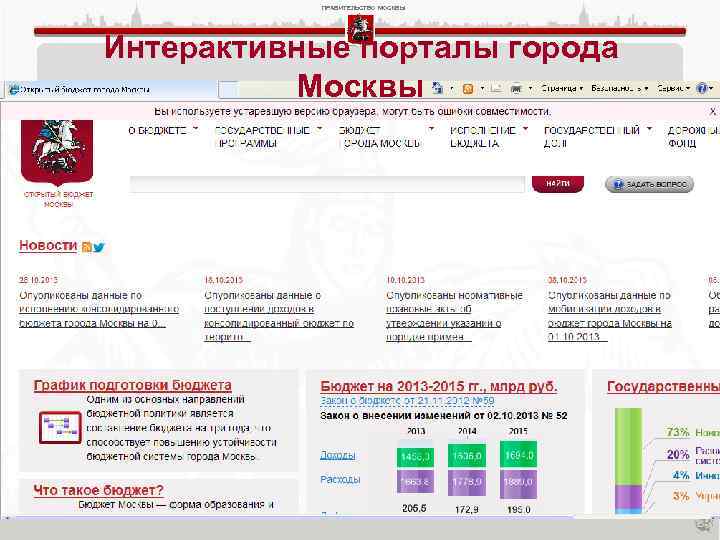Click the 4% label in programs chart
Screen dimensions: 720x540
coord(681,475)
